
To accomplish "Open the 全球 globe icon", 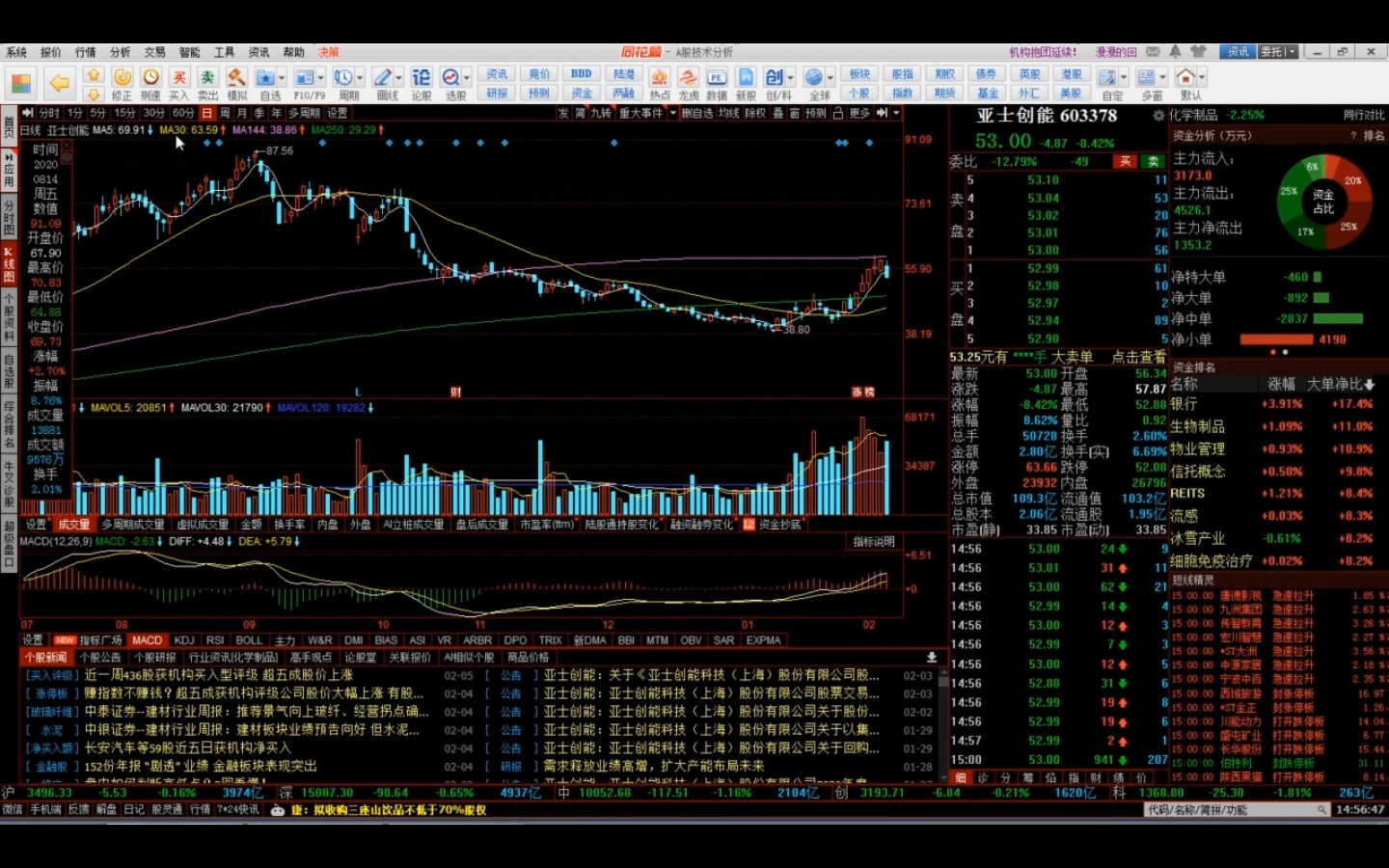I will click(814, 77).
